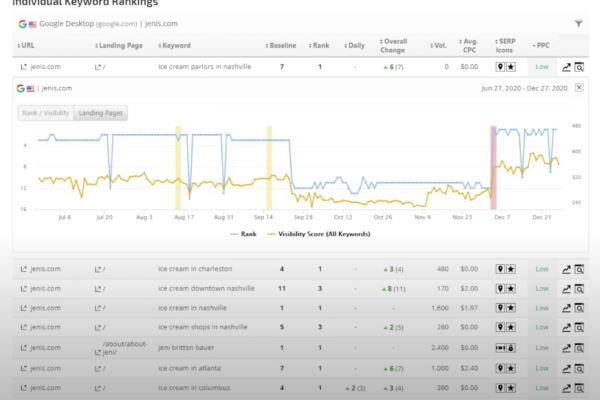Sort table by Avg. CPC column
600x400 pixels.
[468, 46]
